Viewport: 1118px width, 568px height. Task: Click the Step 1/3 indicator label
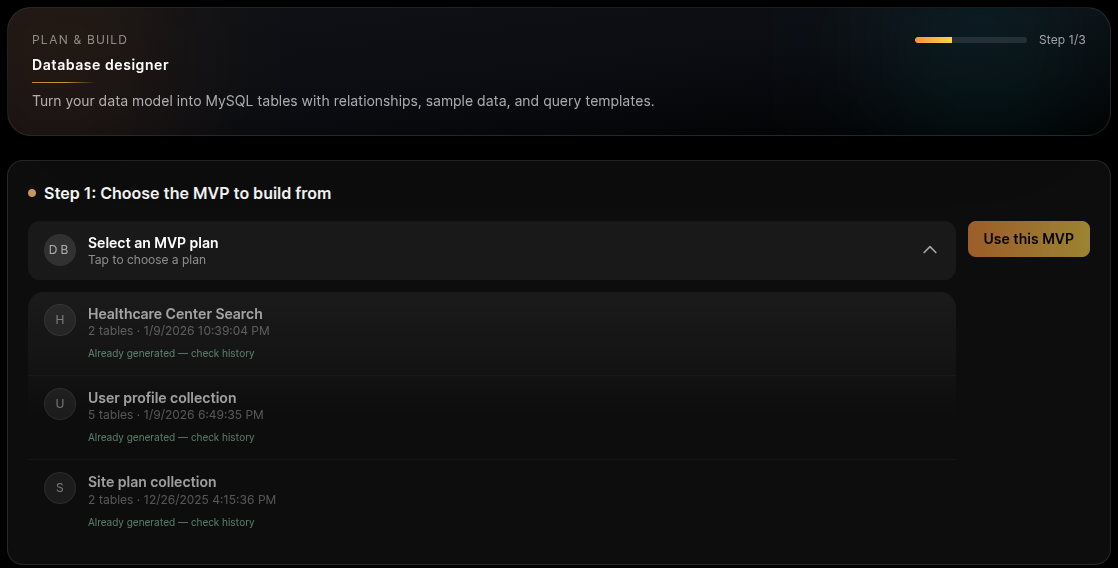(x=1062, y=40)
